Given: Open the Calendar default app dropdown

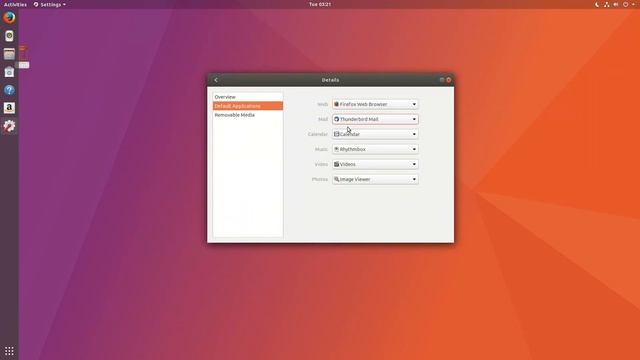Looking at the screenshot, I should pyautogui.click(x=375, y=134).
